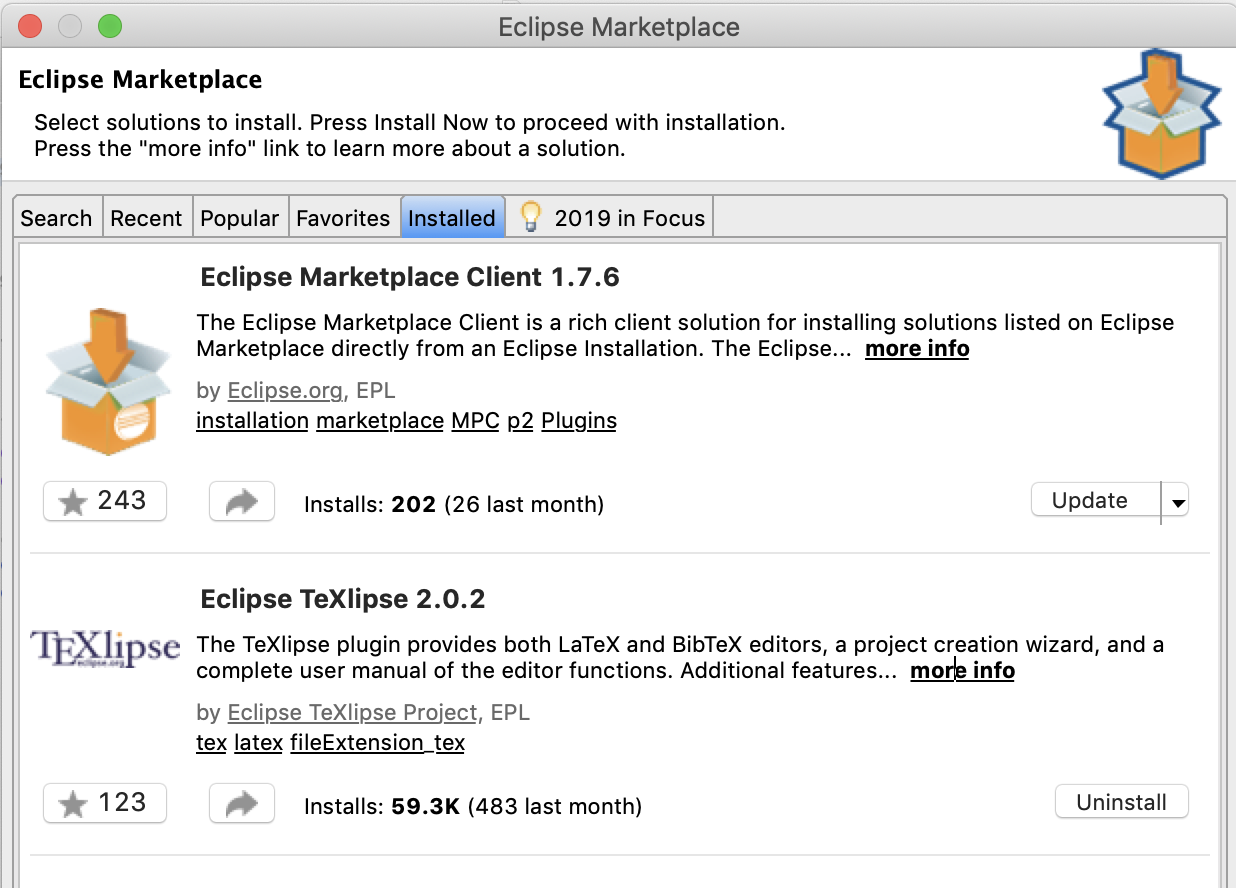Open more info for Eclipse TeXlipse
1236x888 pixels.
pos(962,671)
